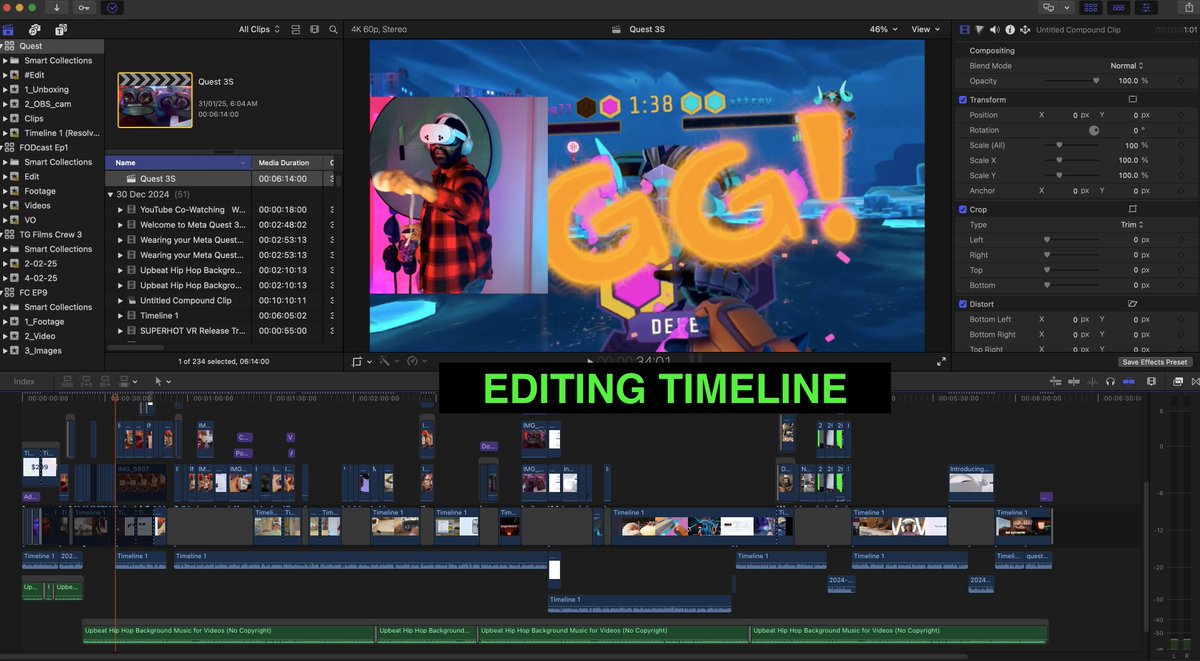Open the 46% zoom dropdown
Viewport: 1200px width, 661px height.
point(883,30)
